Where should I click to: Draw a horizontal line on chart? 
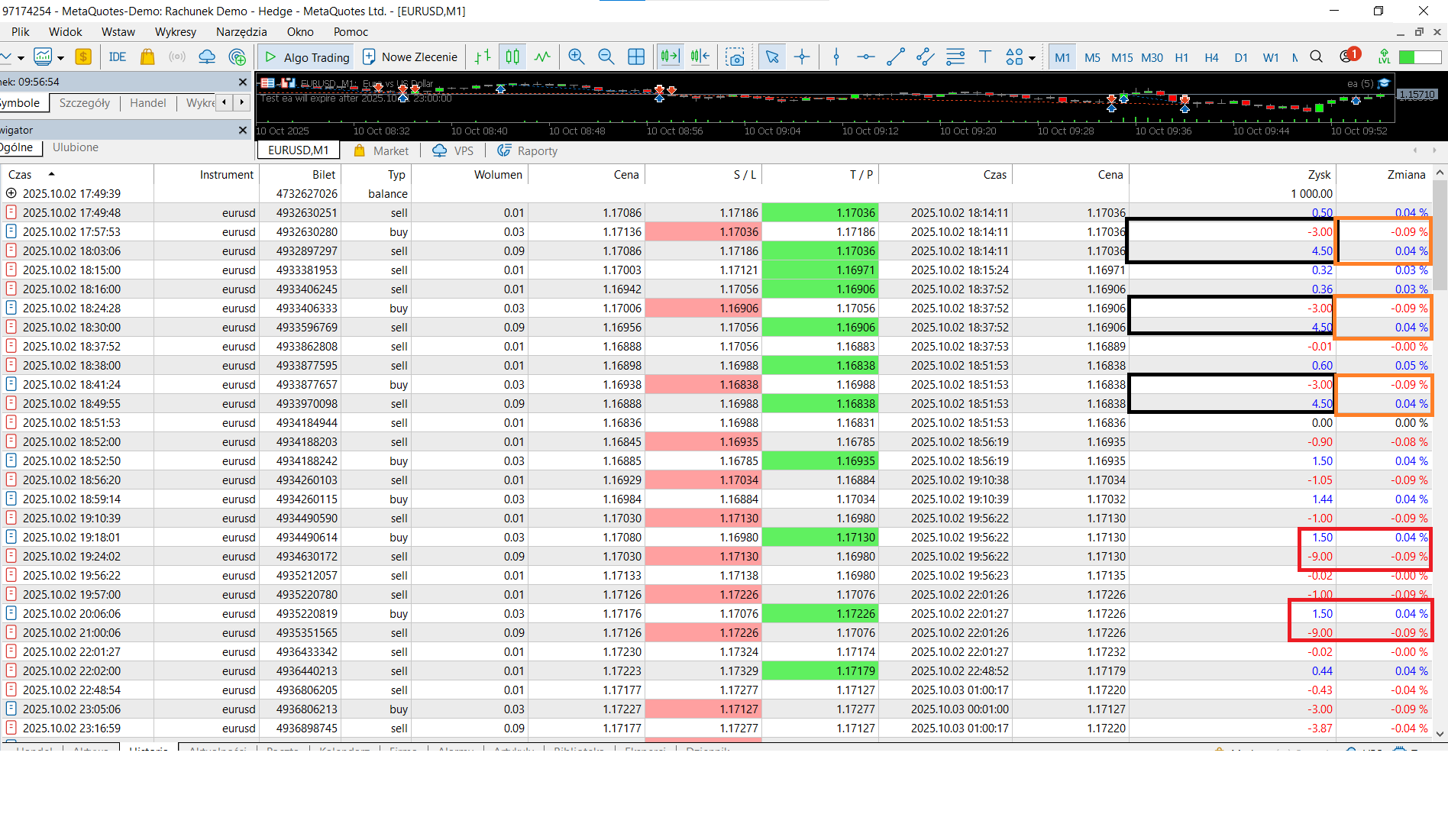coord(866,57)
